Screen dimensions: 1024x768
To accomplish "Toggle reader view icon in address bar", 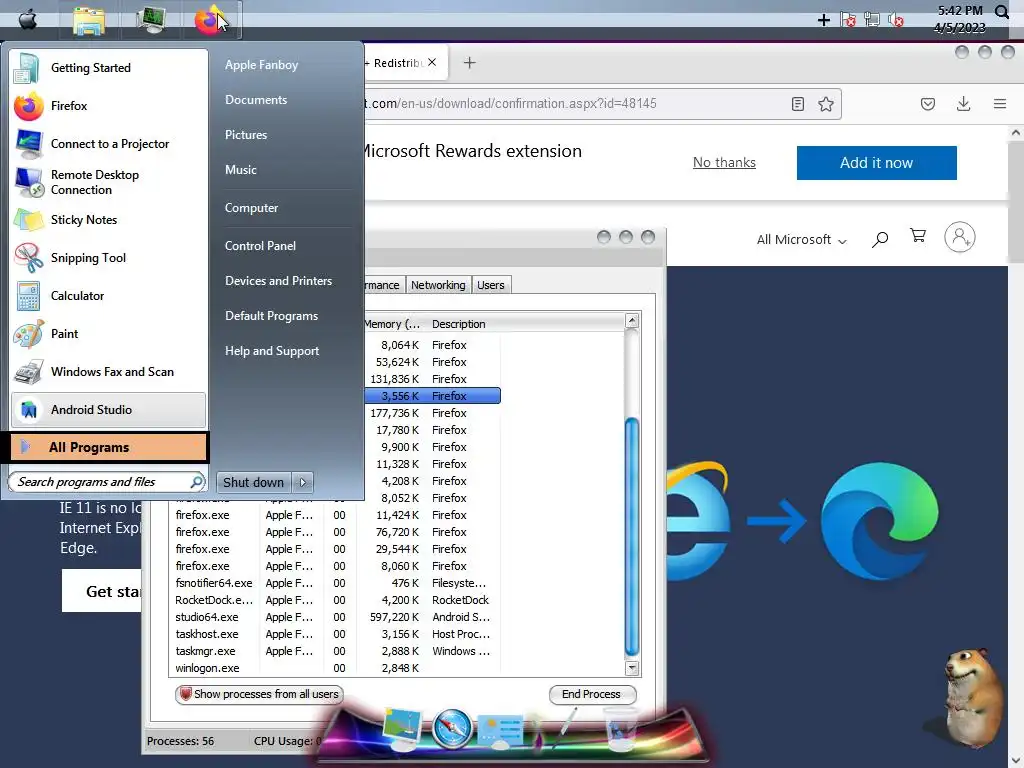I will tap(797, 104).
